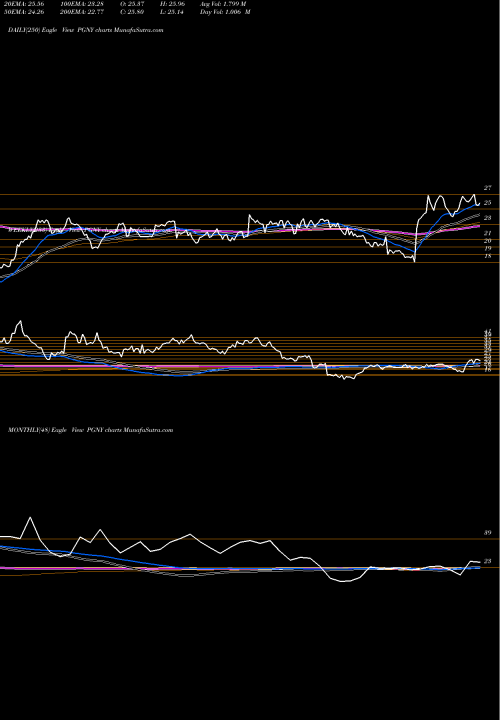Click the 25 price label on daily chart

pos(488,202)
